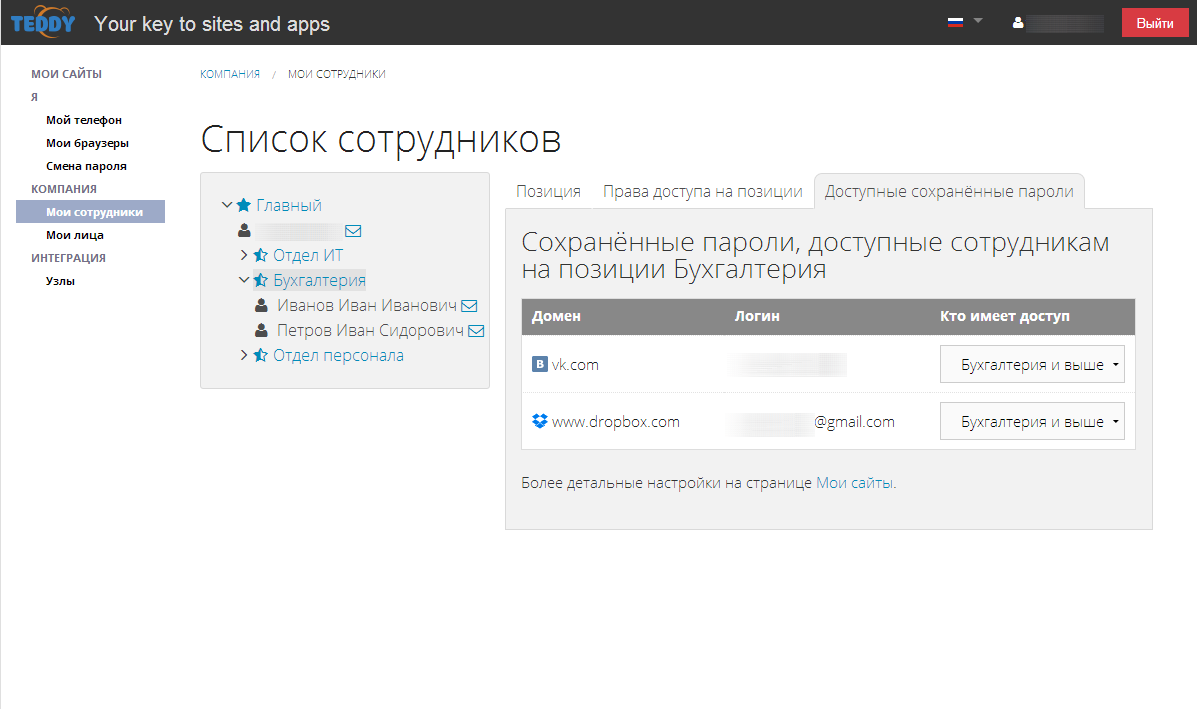1197x709 pixels.
Task: Open the Мои сайты link below table
Action: click(854, 483)
